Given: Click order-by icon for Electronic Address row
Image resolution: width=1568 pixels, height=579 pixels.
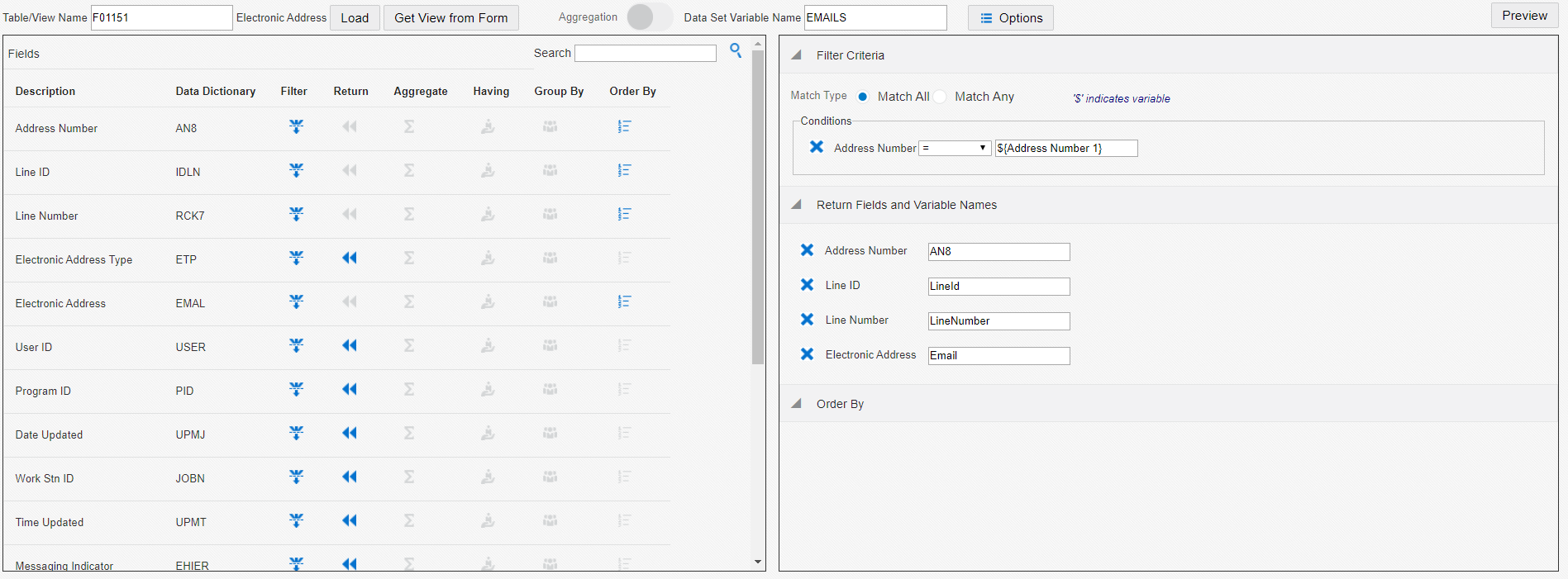Looking at the screenshot, I should (x=624, y=302).
